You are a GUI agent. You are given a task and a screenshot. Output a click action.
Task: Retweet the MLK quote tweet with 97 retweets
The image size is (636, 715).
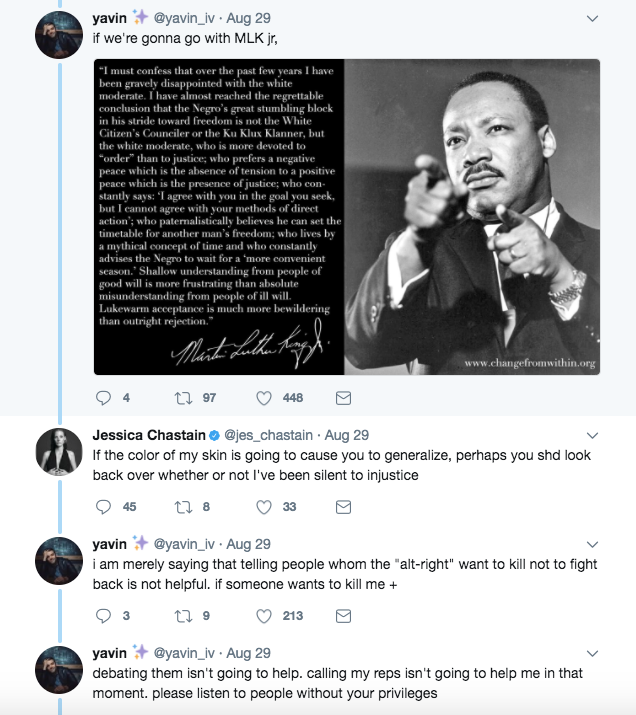(183, 398)
